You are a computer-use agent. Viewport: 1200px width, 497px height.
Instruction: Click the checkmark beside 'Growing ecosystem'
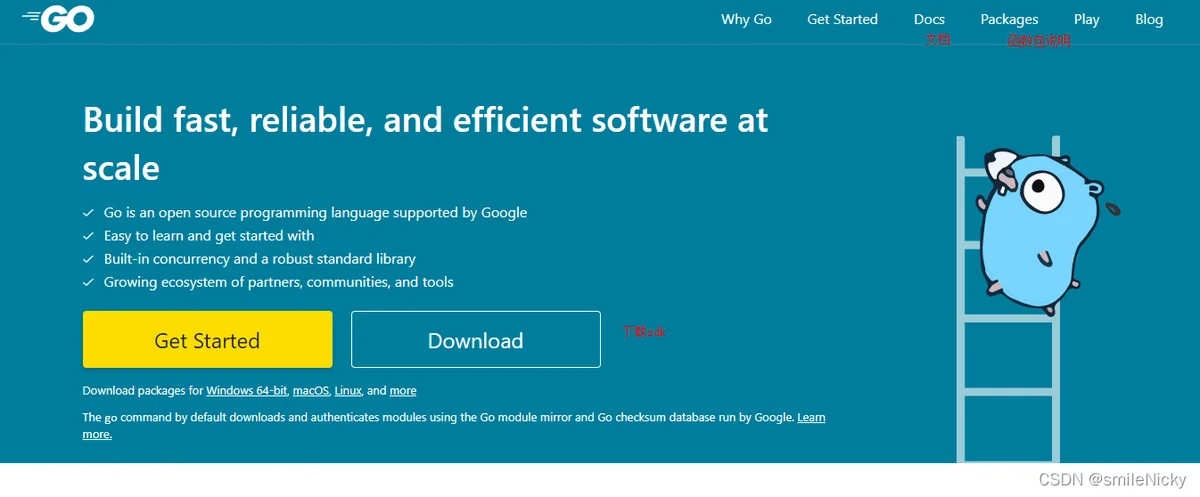click(89, 282)
